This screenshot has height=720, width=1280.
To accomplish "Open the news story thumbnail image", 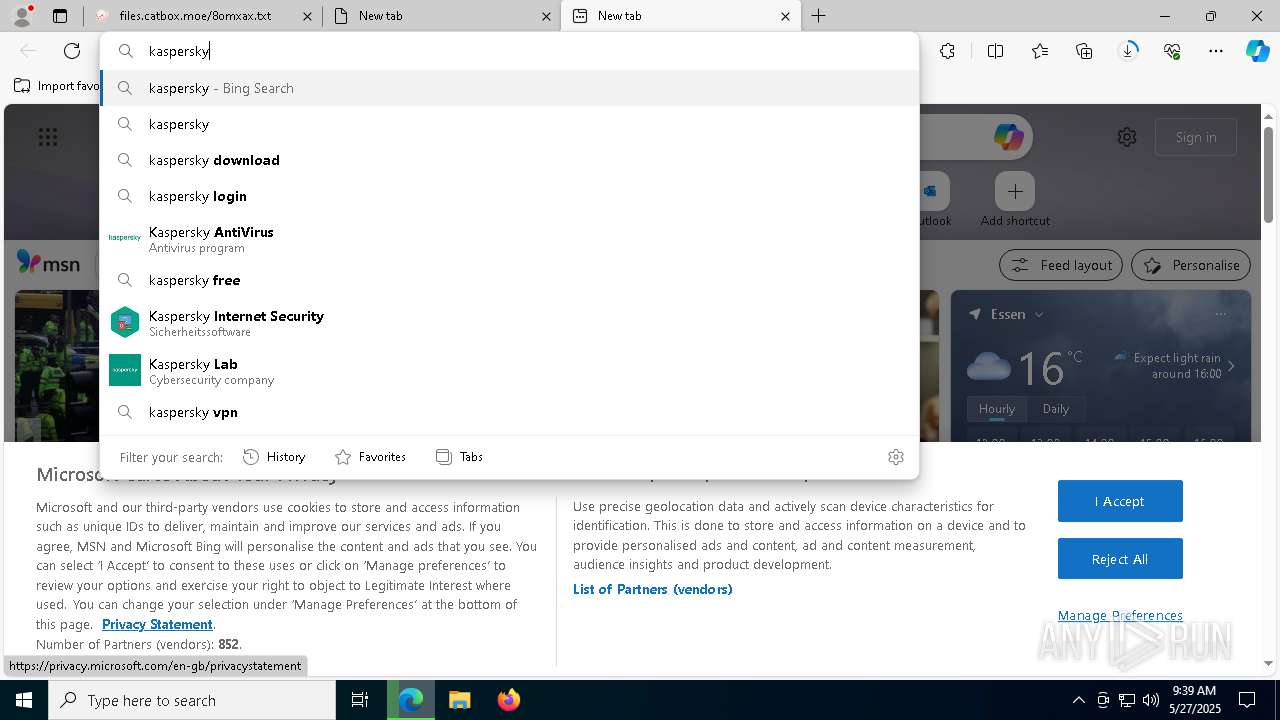I will pyautogui.click(x=57, y=366).
